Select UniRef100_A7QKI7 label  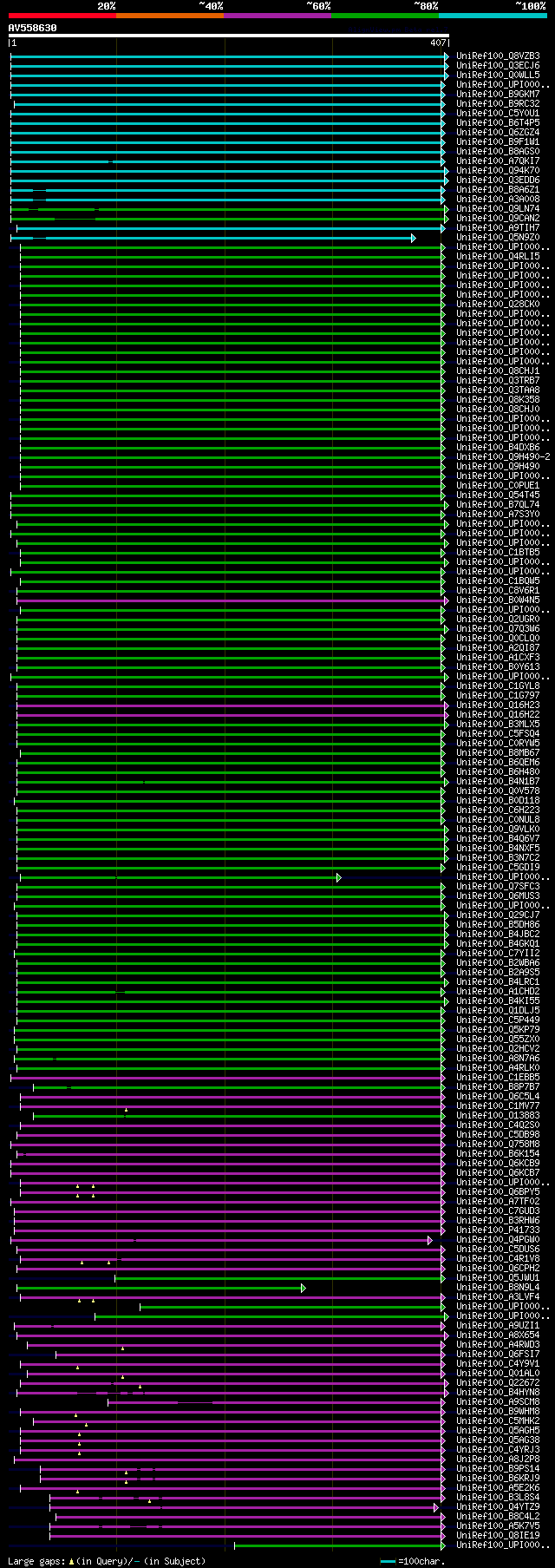pos(498,161)
